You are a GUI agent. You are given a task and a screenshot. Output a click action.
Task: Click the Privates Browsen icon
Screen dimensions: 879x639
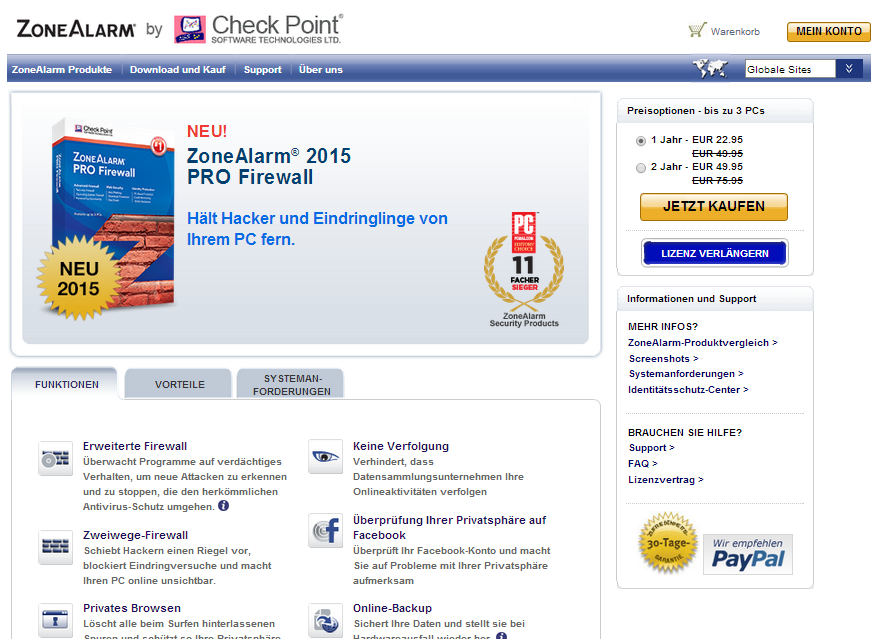click(x=55, y=620)
